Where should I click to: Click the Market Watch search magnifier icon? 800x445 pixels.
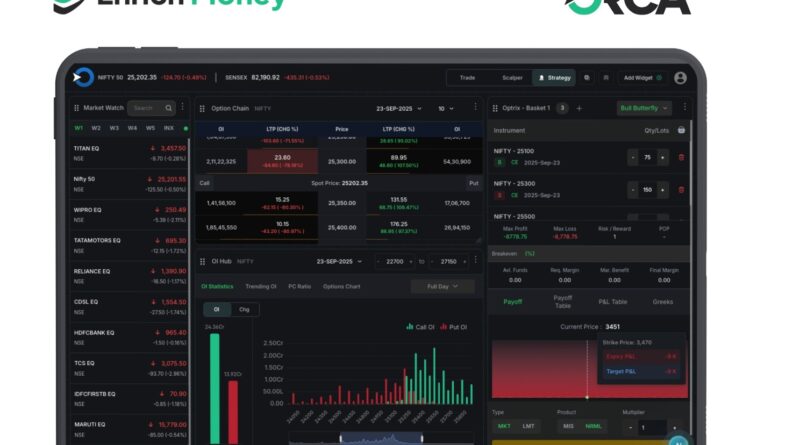[x=169, y=108]
